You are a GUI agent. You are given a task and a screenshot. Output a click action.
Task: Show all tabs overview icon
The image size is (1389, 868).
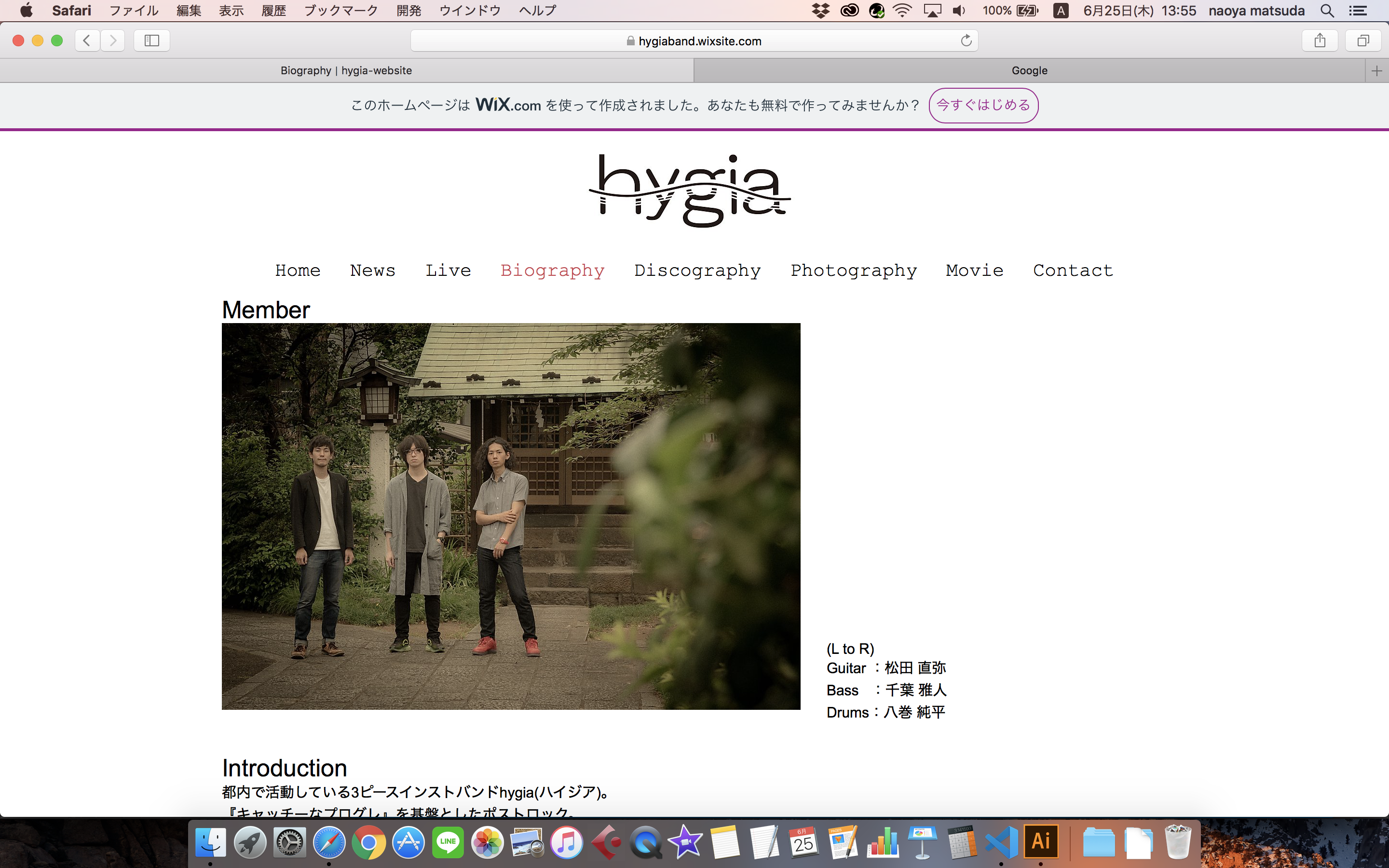click(1362, 40)
